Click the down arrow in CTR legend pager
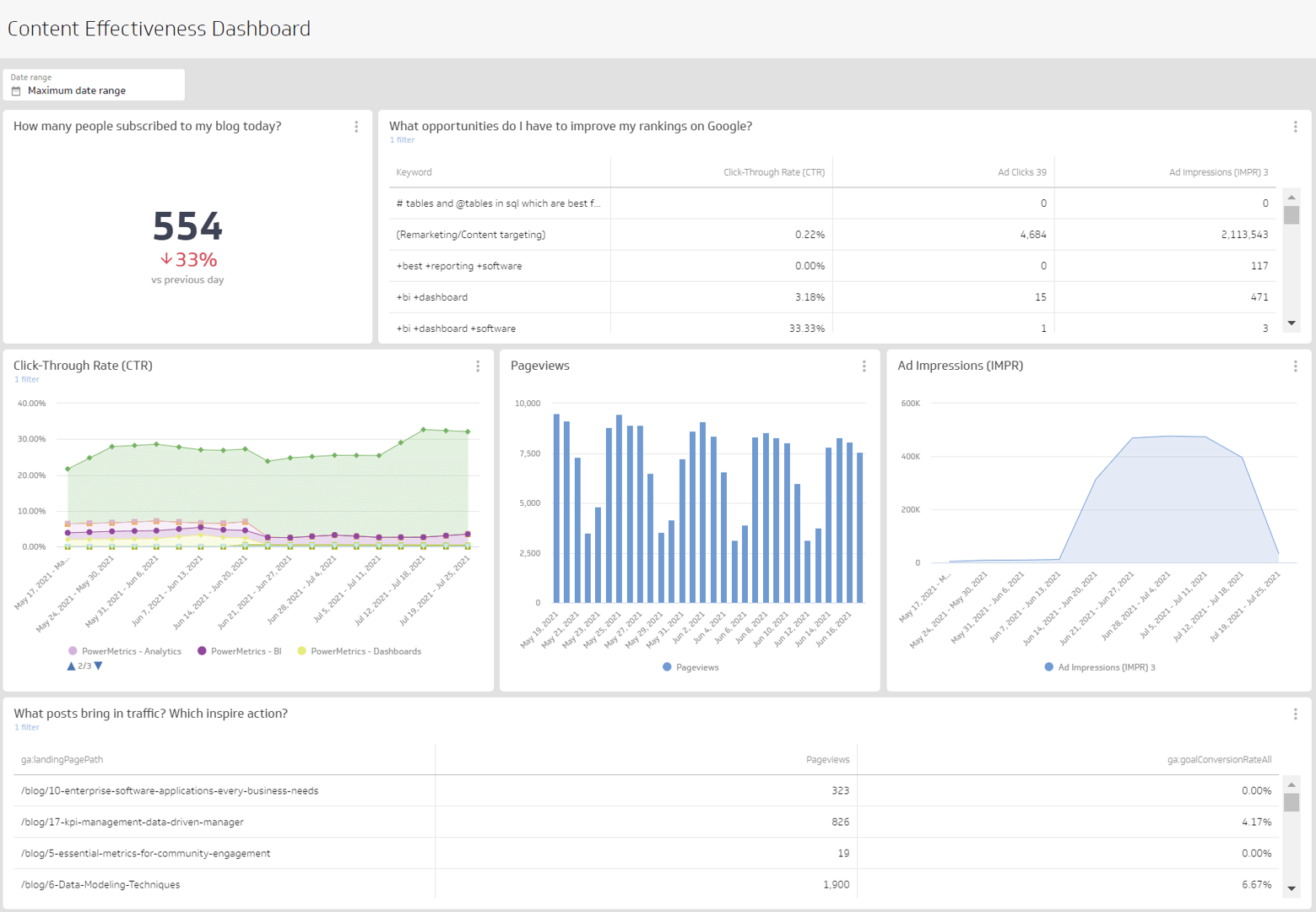The width and height of the screenshot is (1316, 912). click(99, 665)
